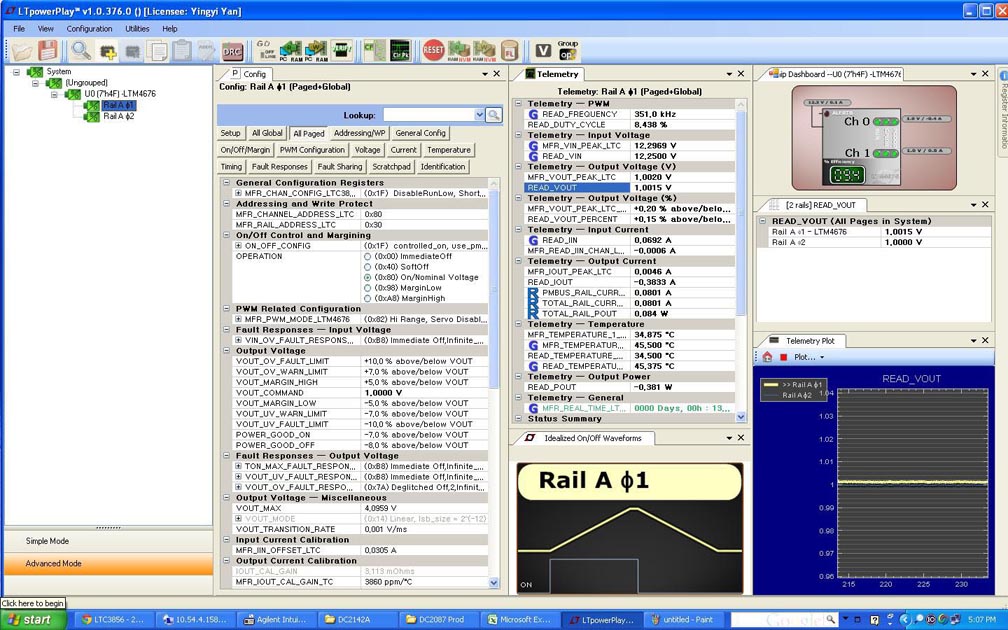Viewport: 1008px width, 630px height.
Task: Switch to Simple Mode
Action: (108, 541)
